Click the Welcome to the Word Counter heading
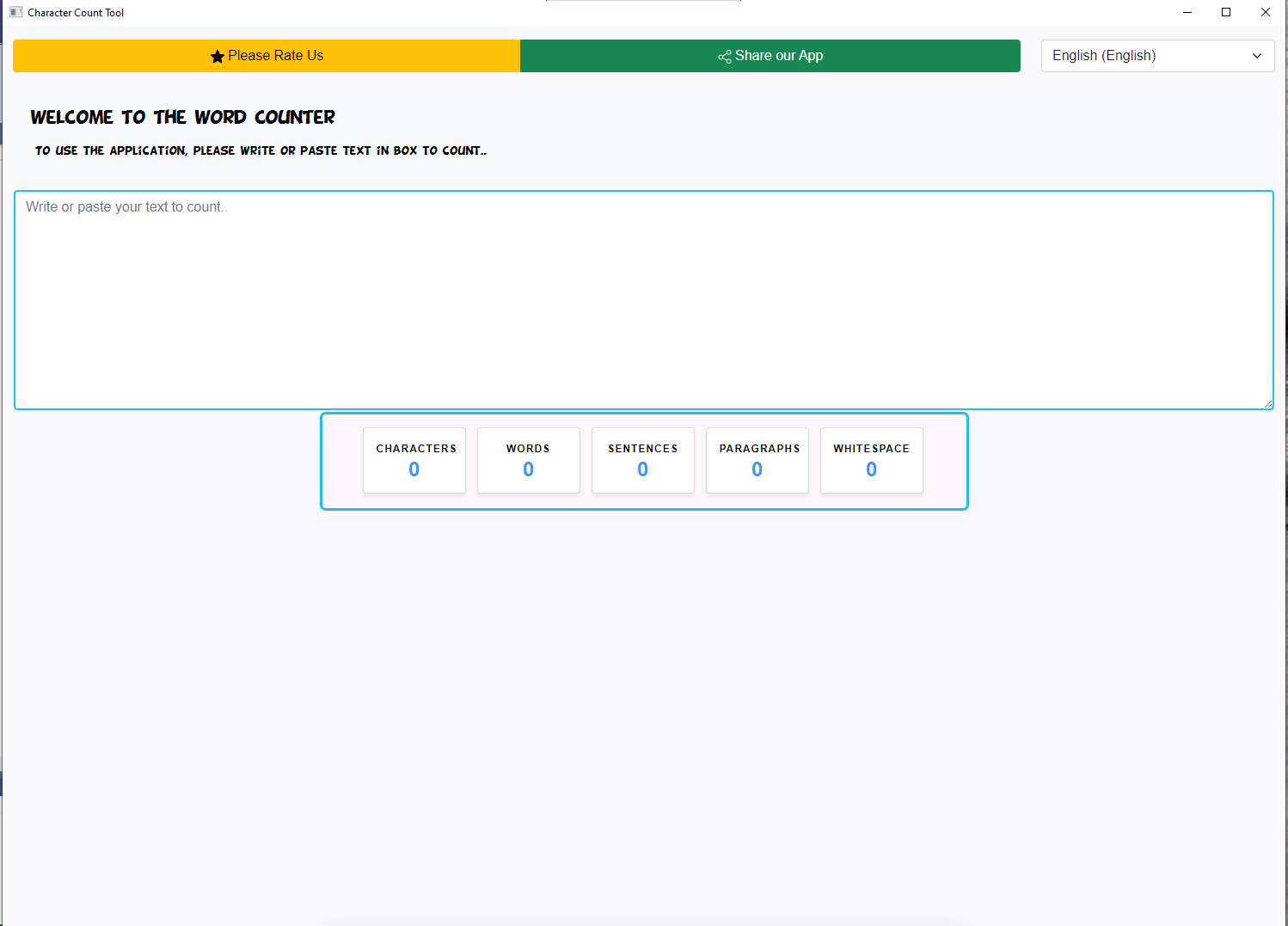This screenshot has width=1288, height=926. point(183,117)
